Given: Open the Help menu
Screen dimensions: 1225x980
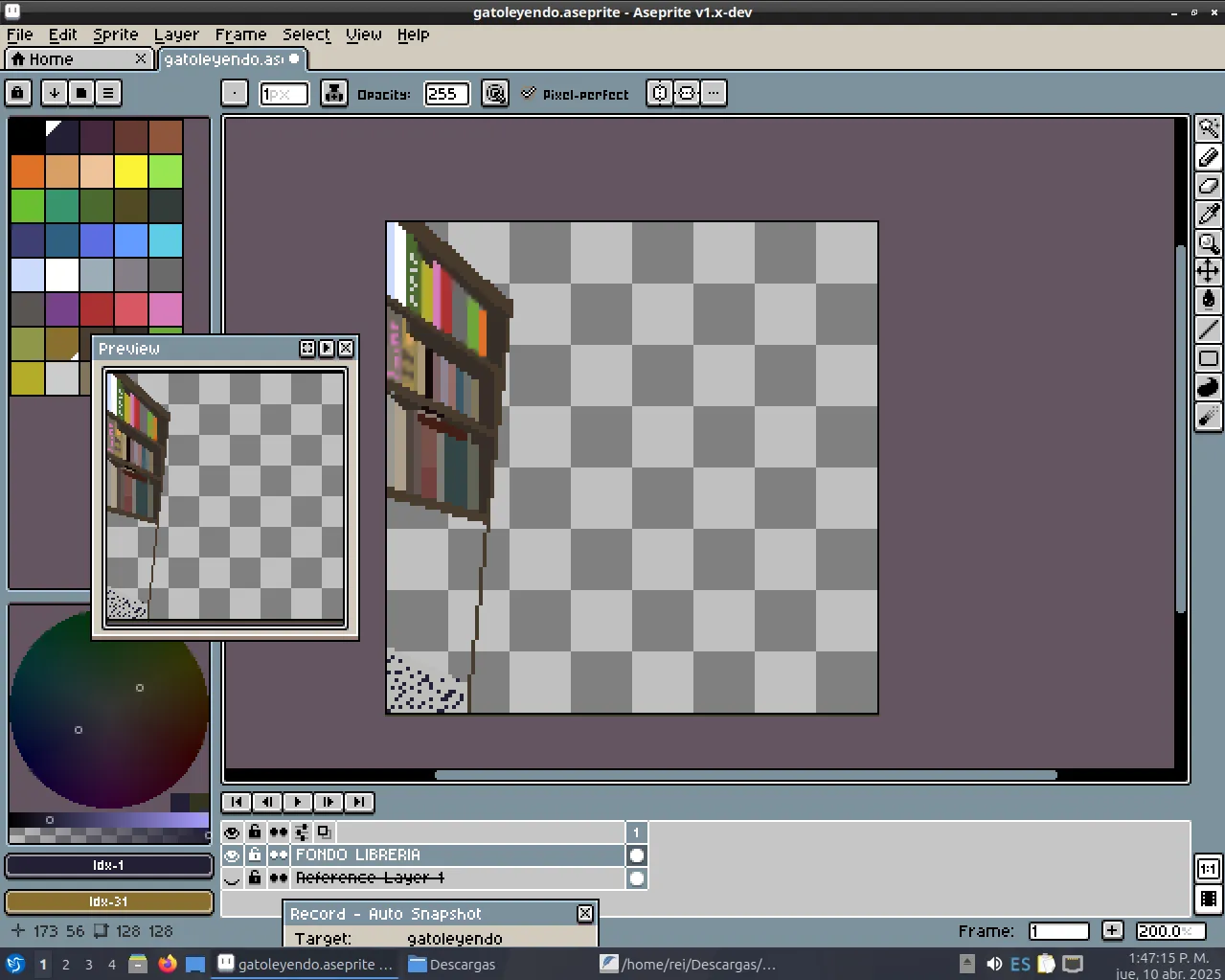Looking at the screenshot, I should [x=413, y=34].
